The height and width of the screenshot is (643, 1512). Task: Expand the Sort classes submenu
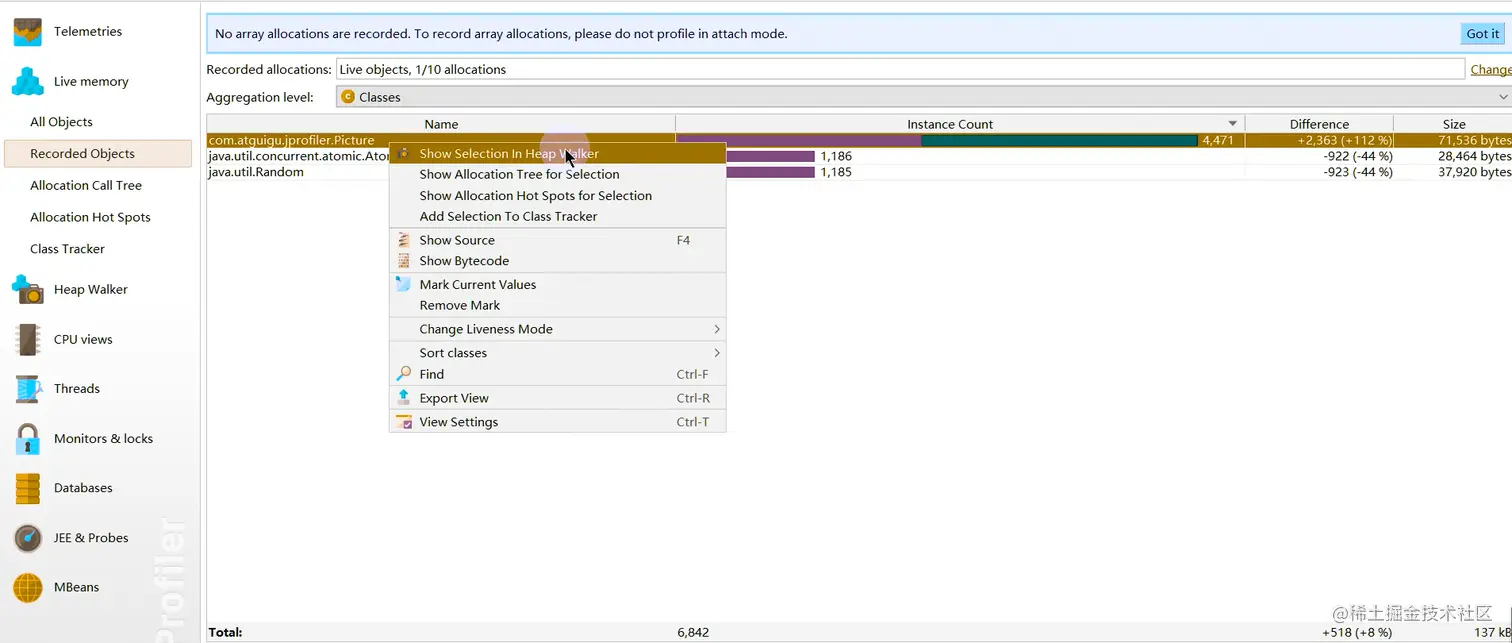(x=557, y=353)
